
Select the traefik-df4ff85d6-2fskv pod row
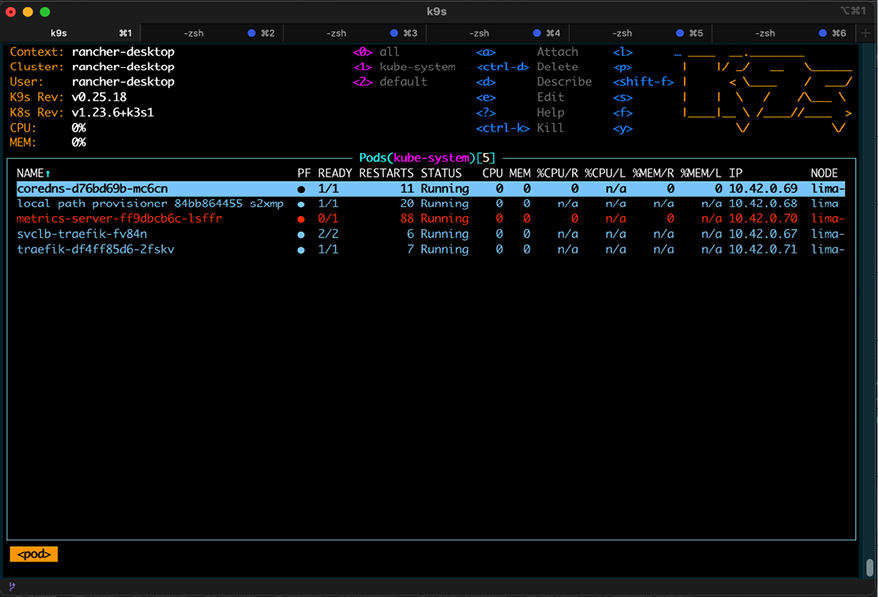pyautogui.click(x=430, y=249)
